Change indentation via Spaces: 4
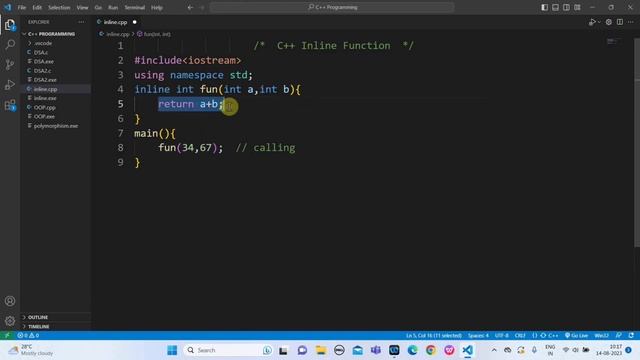The height and width of the screenshot is (360, 640). pos(478,336)
